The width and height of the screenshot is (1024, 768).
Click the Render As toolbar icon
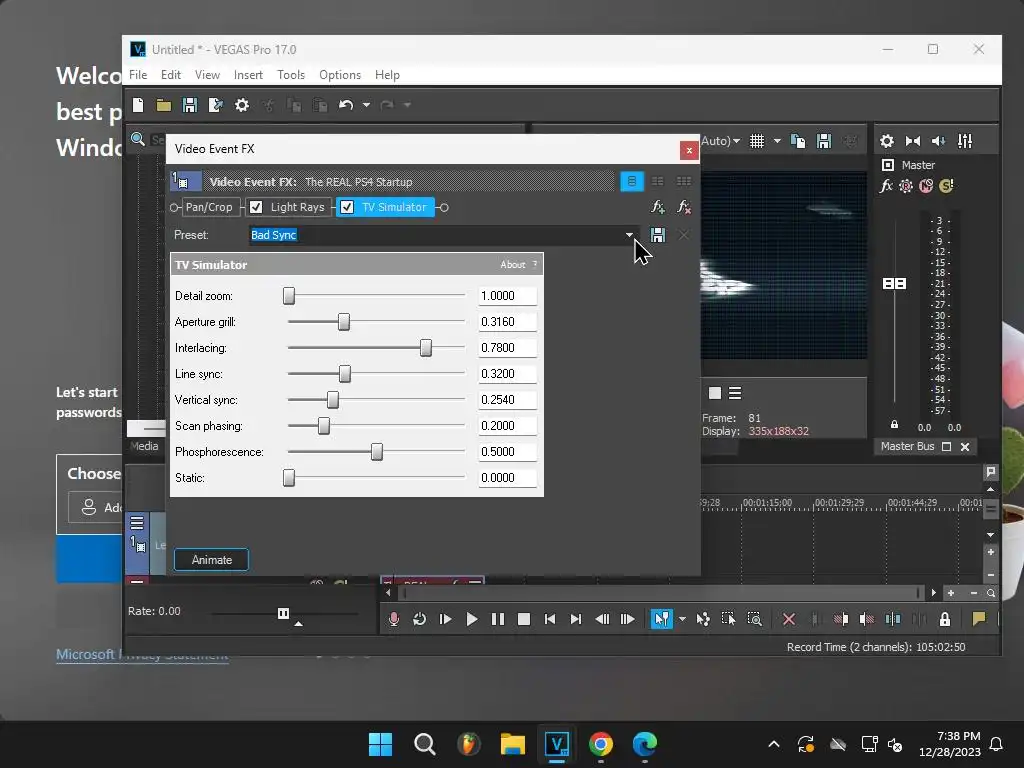216,105
